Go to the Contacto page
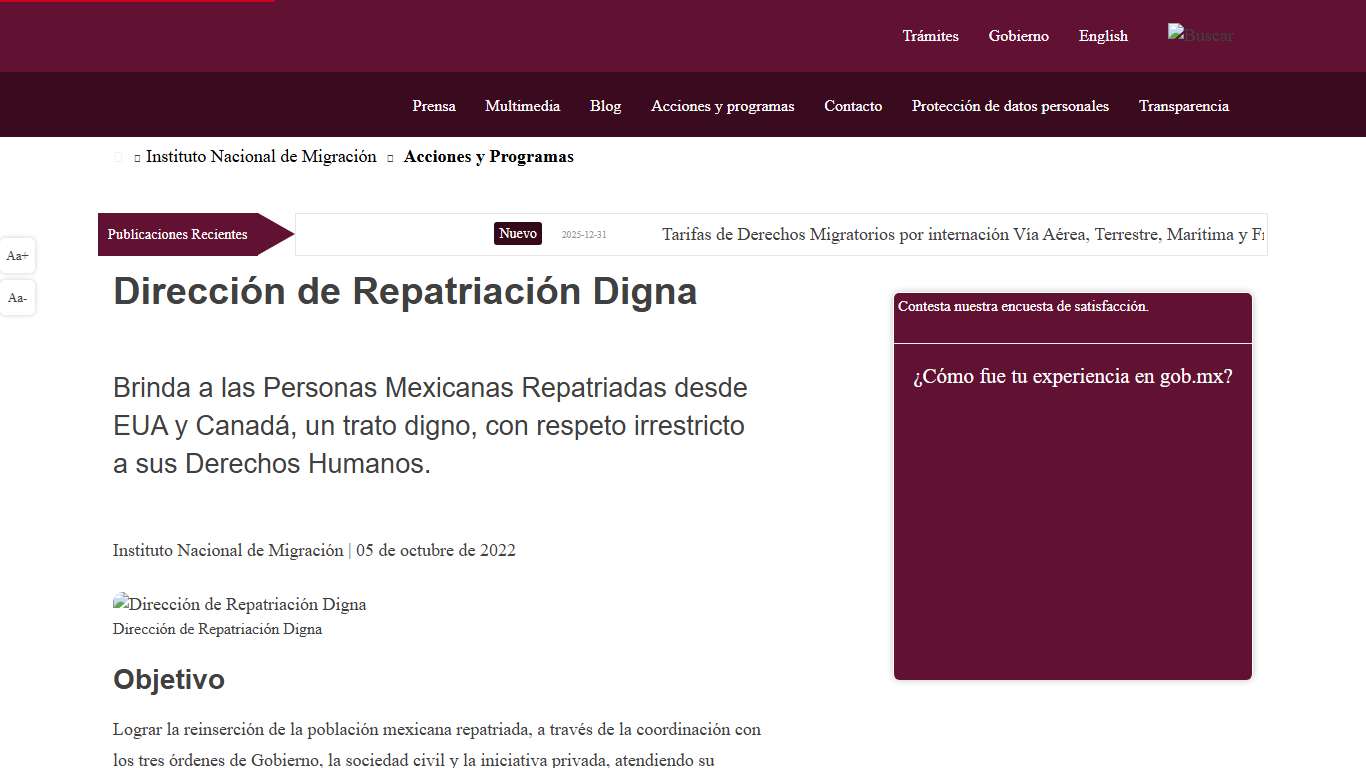 click(x=853, y=106)
